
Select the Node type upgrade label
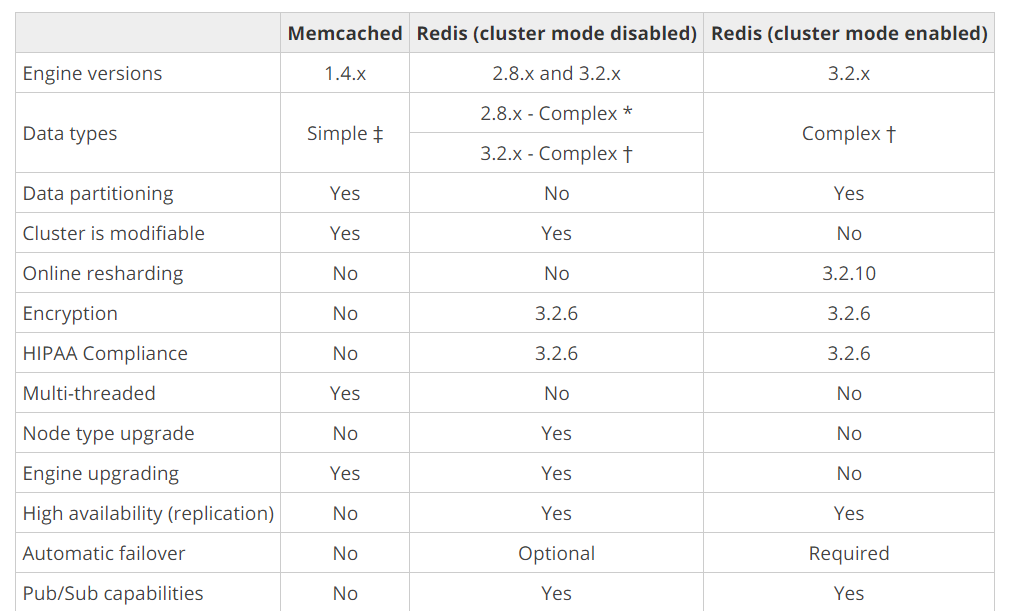click(x=109, y=434)
